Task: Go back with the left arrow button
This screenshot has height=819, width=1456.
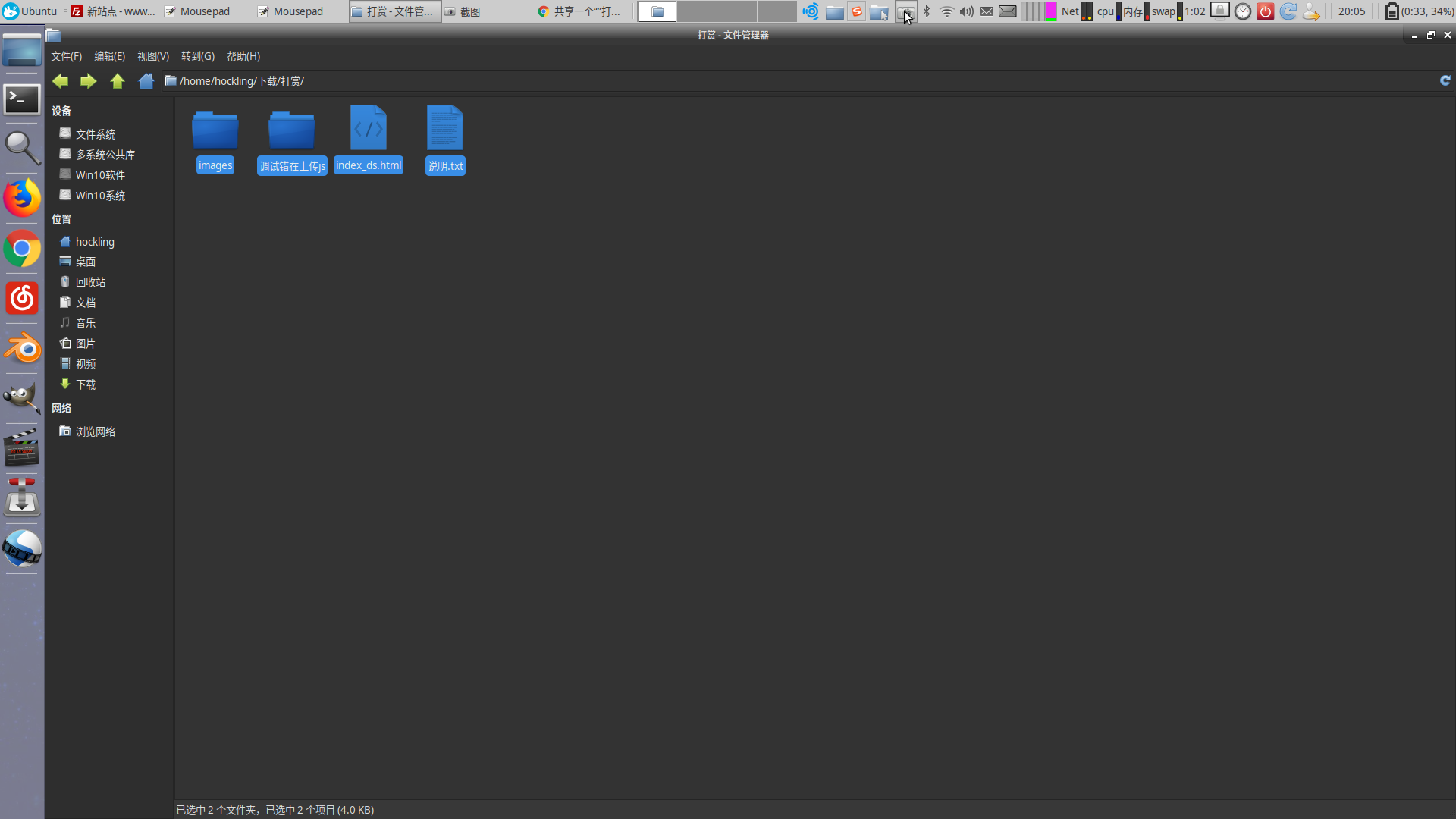Action: [61, 81]
